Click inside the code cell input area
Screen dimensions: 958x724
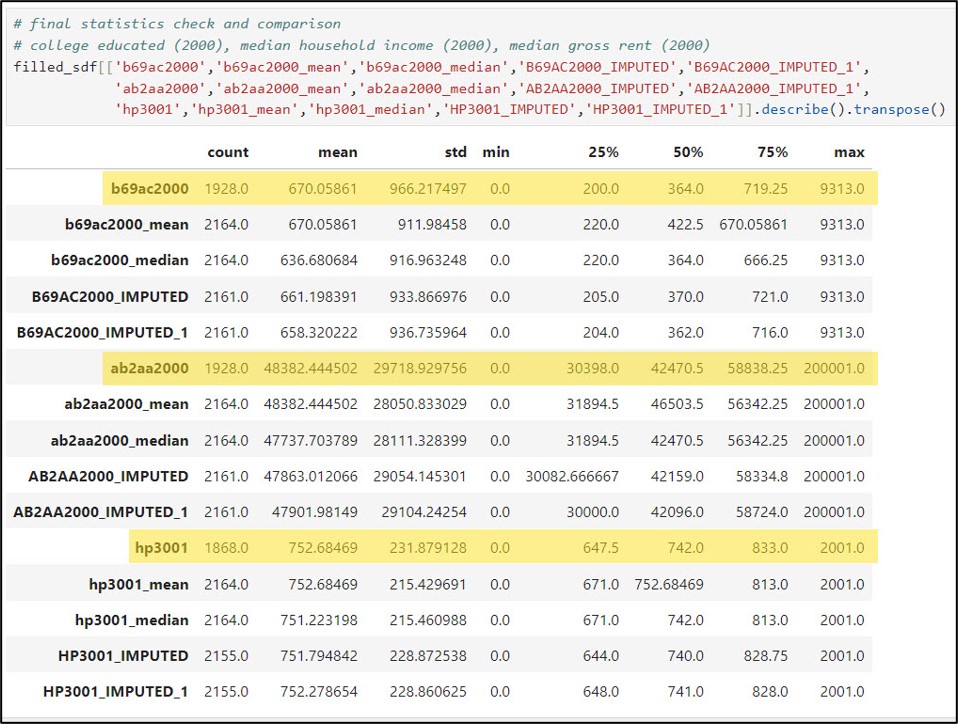[478, 66]
